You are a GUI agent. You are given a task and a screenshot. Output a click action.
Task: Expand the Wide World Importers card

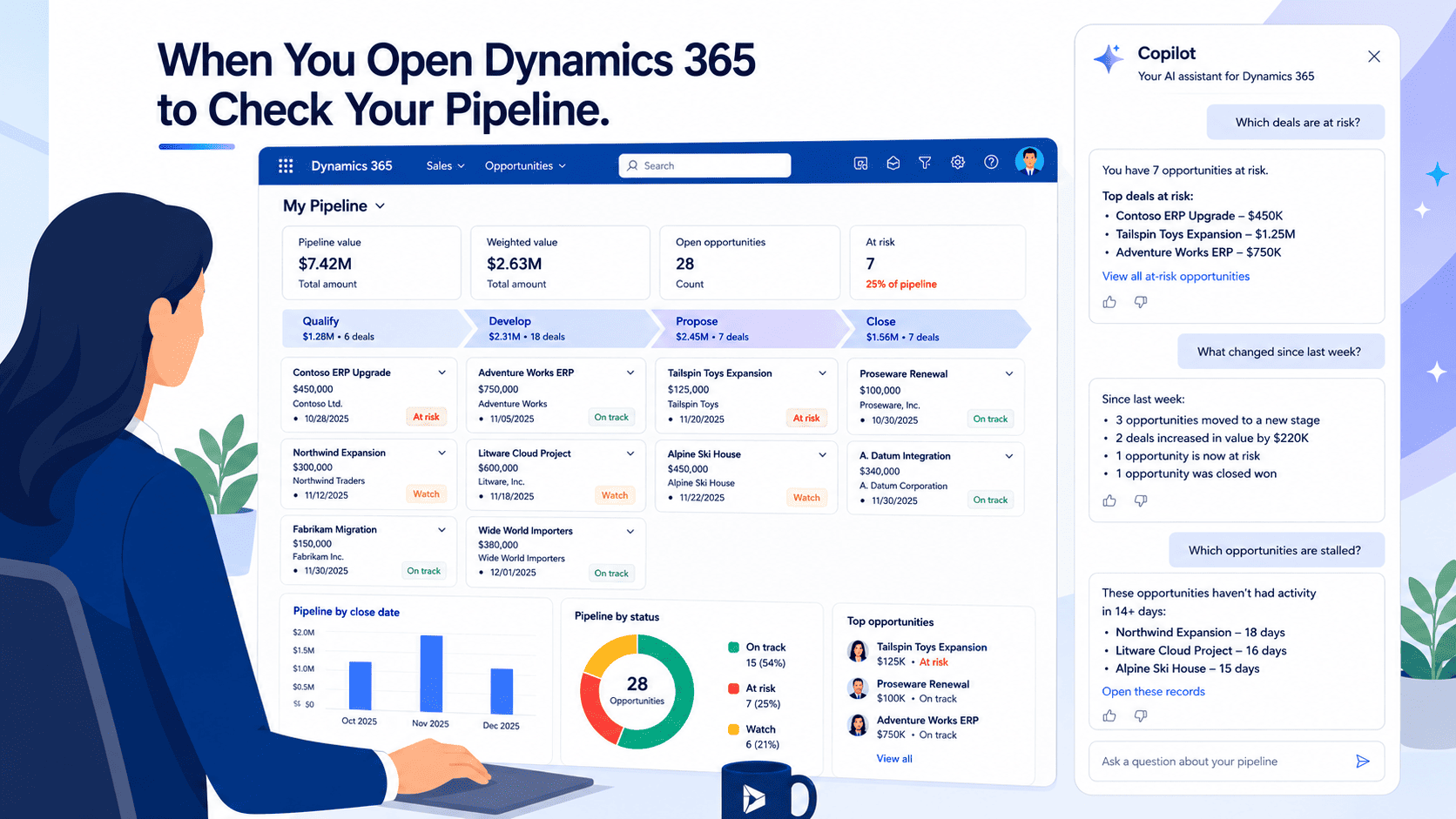click(x=630, y=531)
